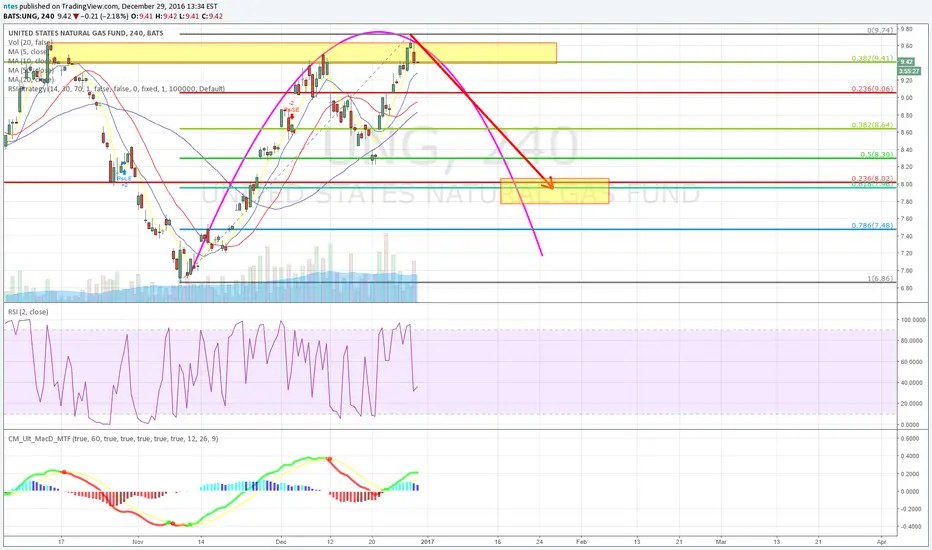Click the 'RsiSE' strategy entry marker
Viewport: 932px width, 550px height.
pyautogui.click(x=292, y=110)
